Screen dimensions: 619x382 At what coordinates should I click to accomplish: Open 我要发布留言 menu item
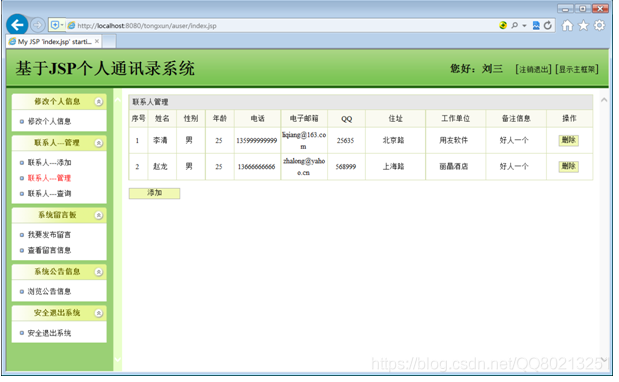(49, 235)
